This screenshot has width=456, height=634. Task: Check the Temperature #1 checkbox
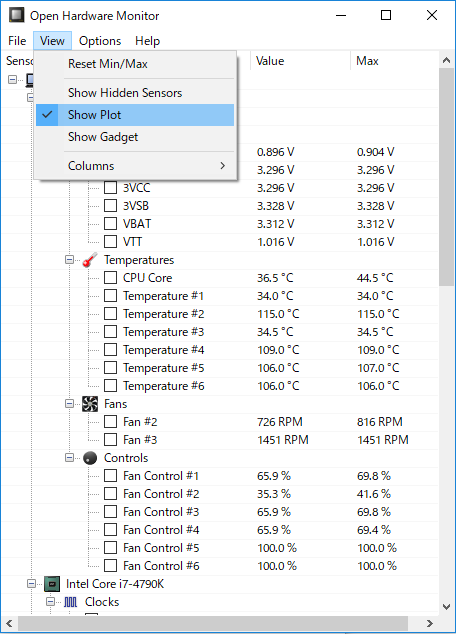click(110, 296)
